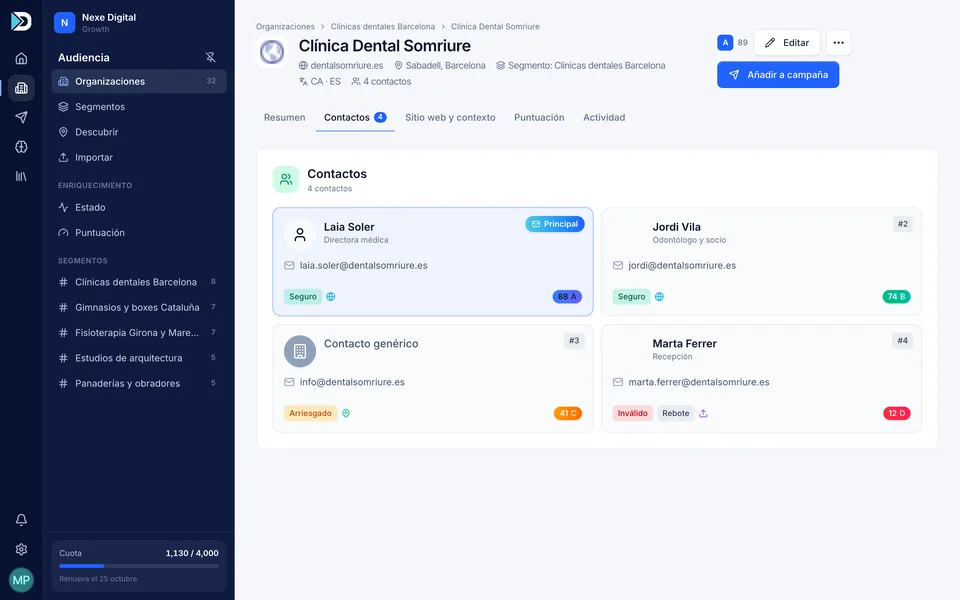Open campaigns via the paper-plane rail icon

[21, 117]
